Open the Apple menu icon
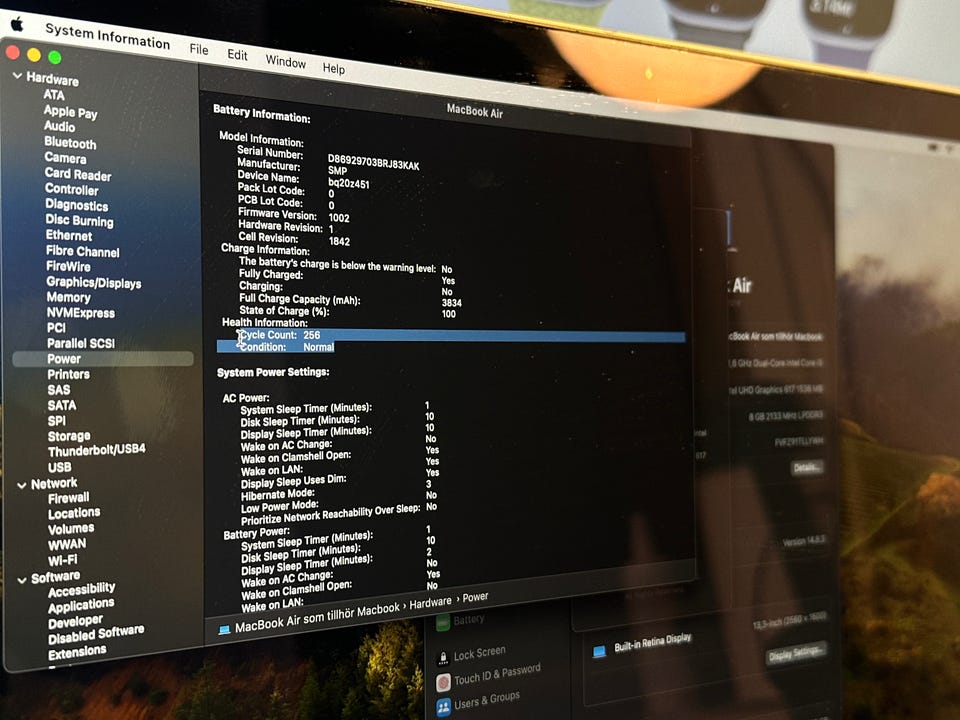 17,24
